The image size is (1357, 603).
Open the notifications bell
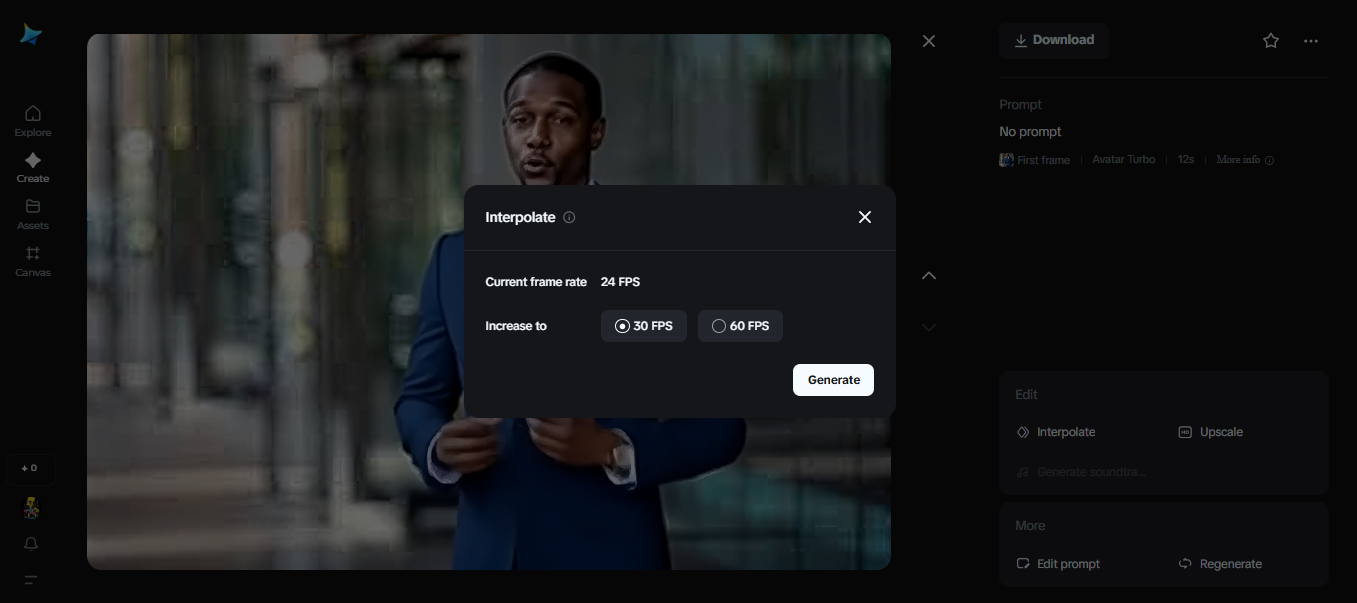point(31,544)
